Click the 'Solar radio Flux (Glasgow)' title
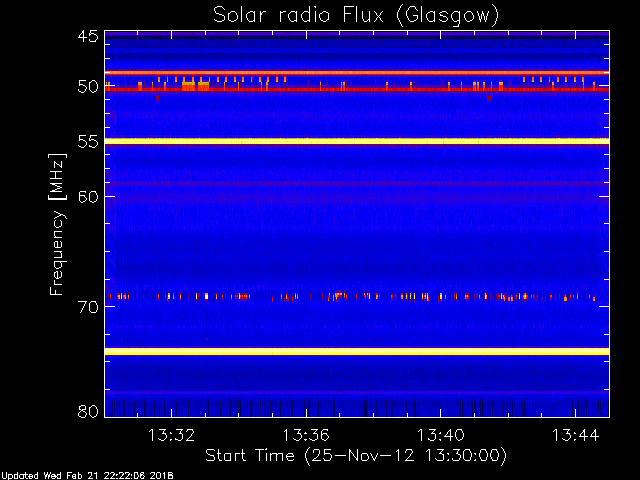 356,16
